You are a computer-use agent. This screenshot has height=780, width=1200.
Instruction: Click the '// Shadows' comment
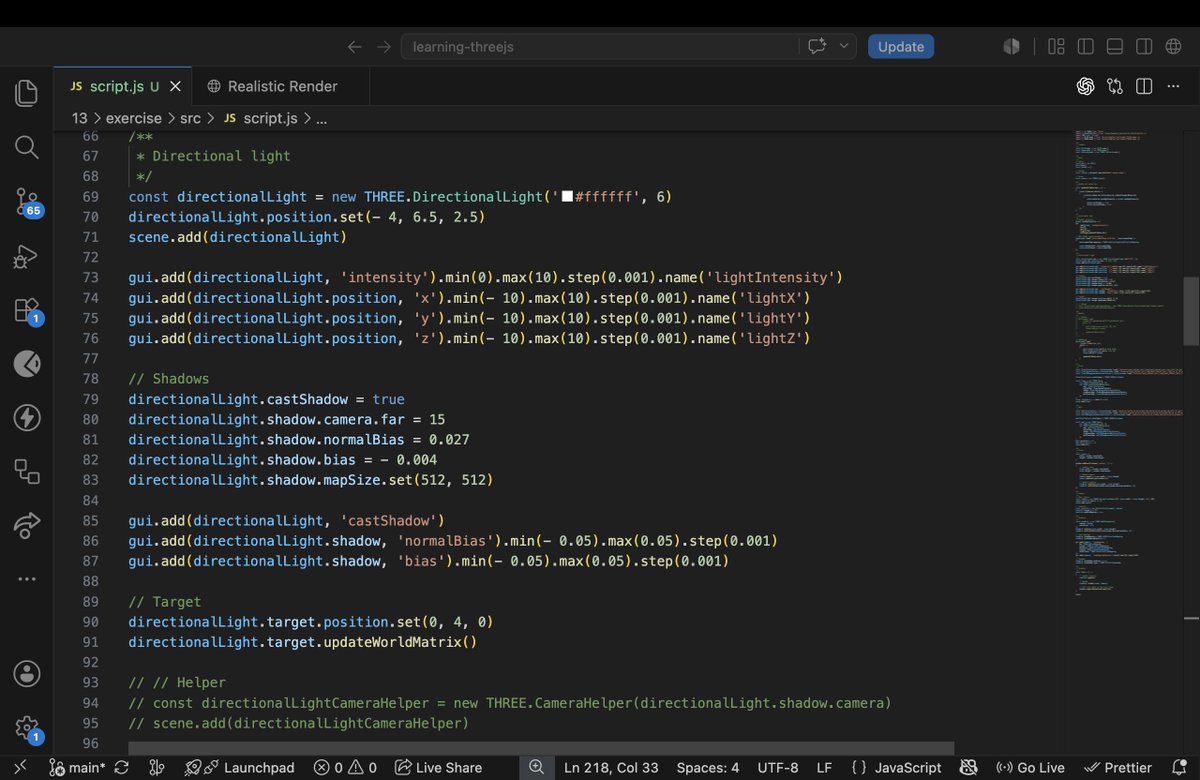coord(169,379)
